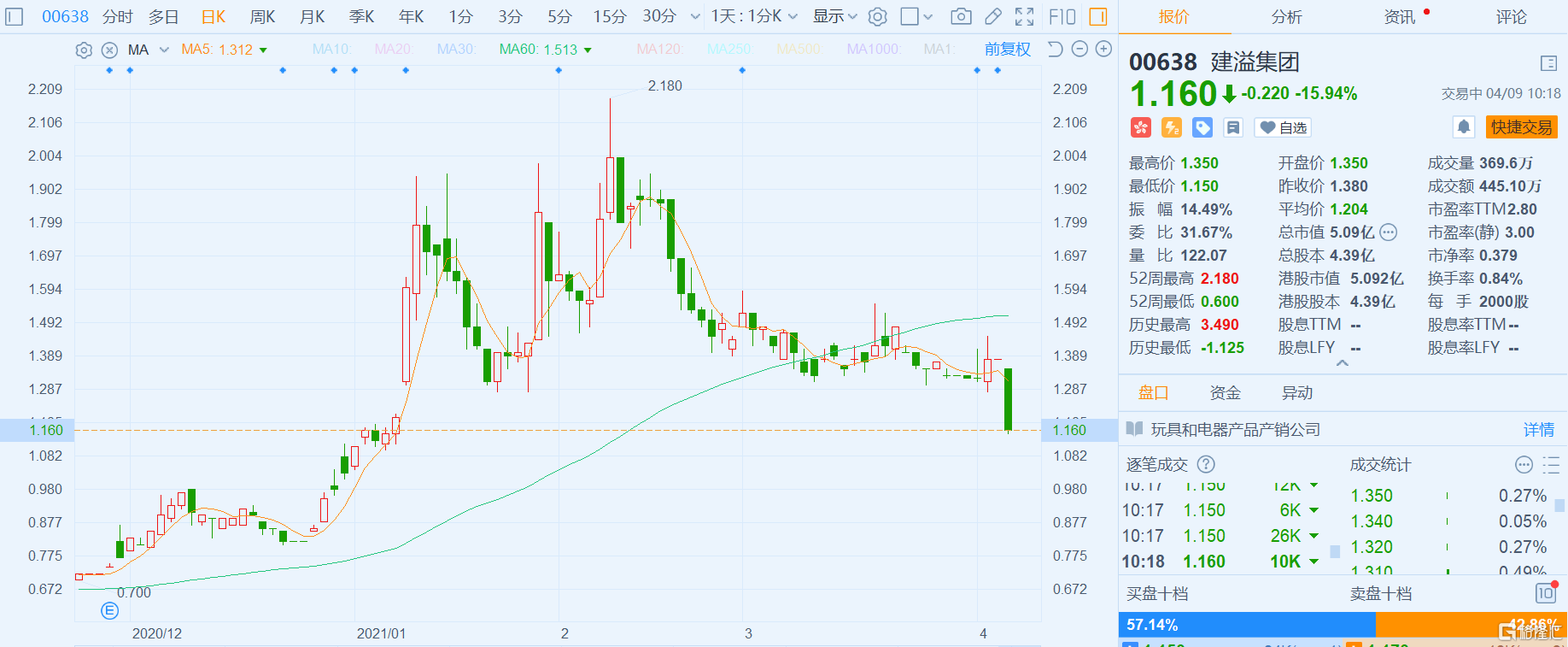The height and width of the screenshot is (647, 1568).
Task: Open the note icon beside 自选
Action: (1232, 127)
